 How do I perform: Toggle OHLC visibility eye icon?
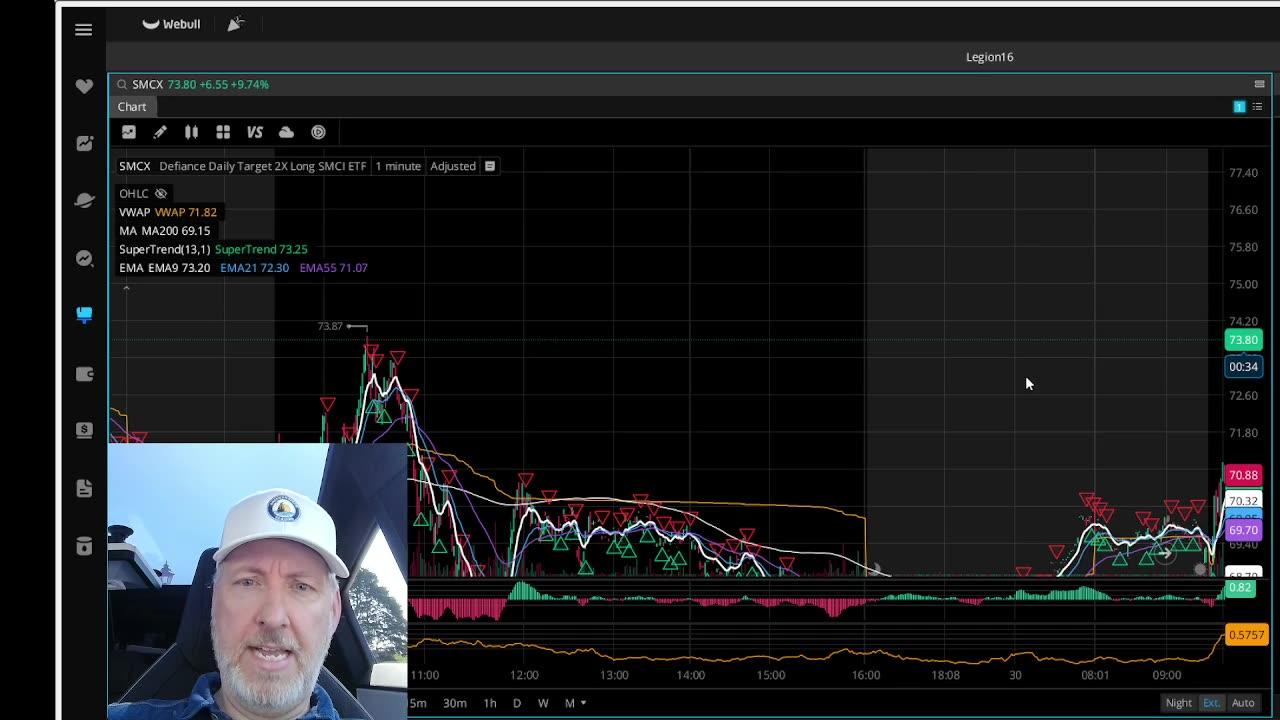point(161,194)
